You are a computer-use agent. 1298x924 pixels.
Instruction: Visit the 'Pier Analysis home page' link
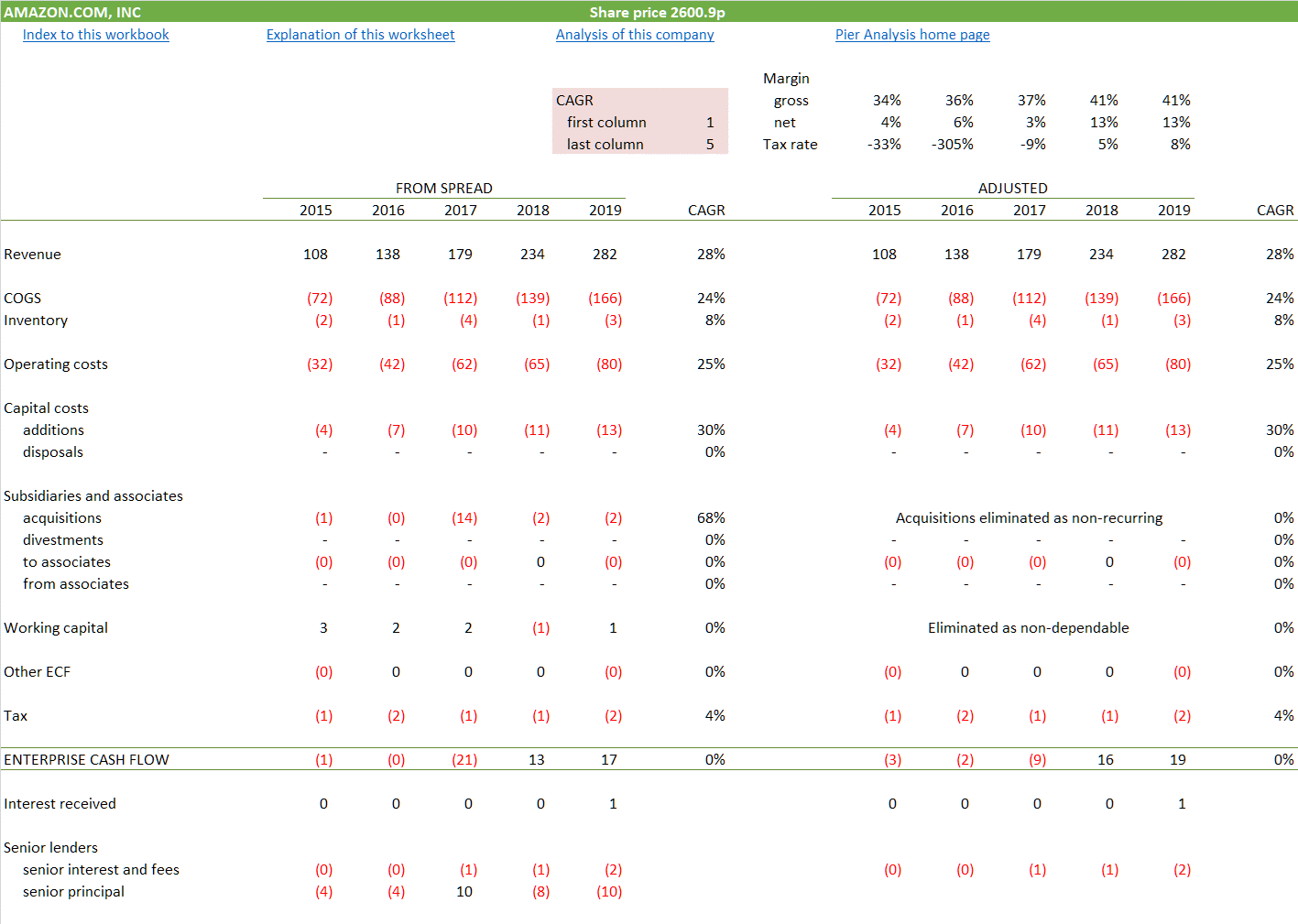912,35
